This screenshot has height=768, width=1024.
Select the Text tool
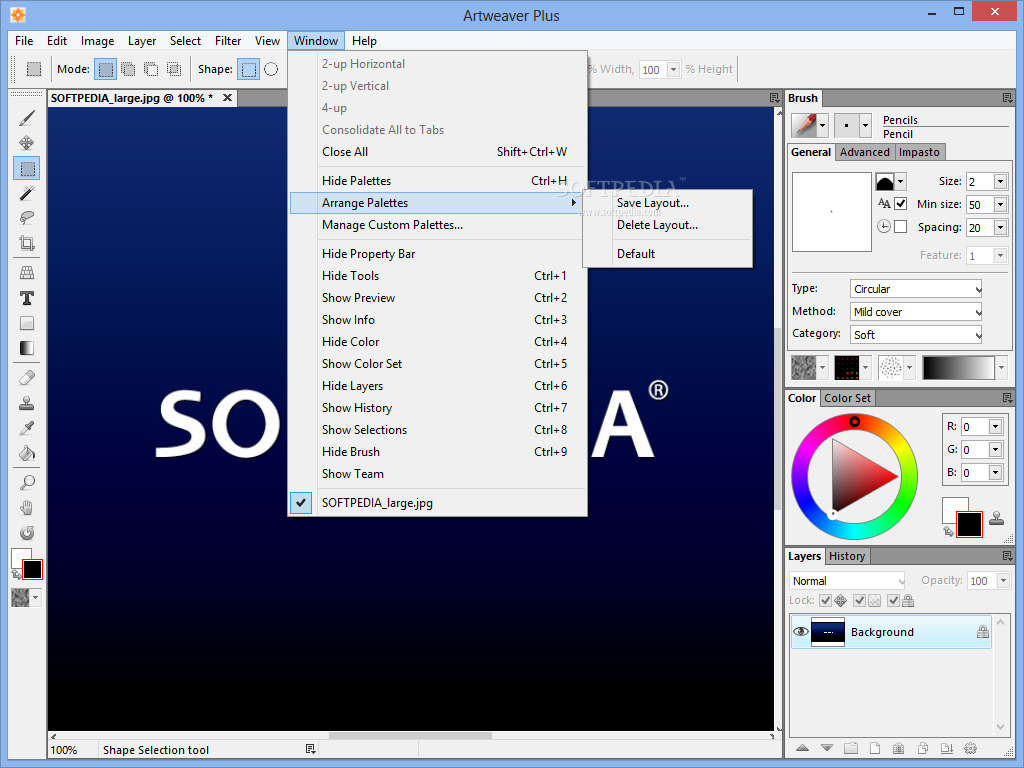click(x=27, y=298)
